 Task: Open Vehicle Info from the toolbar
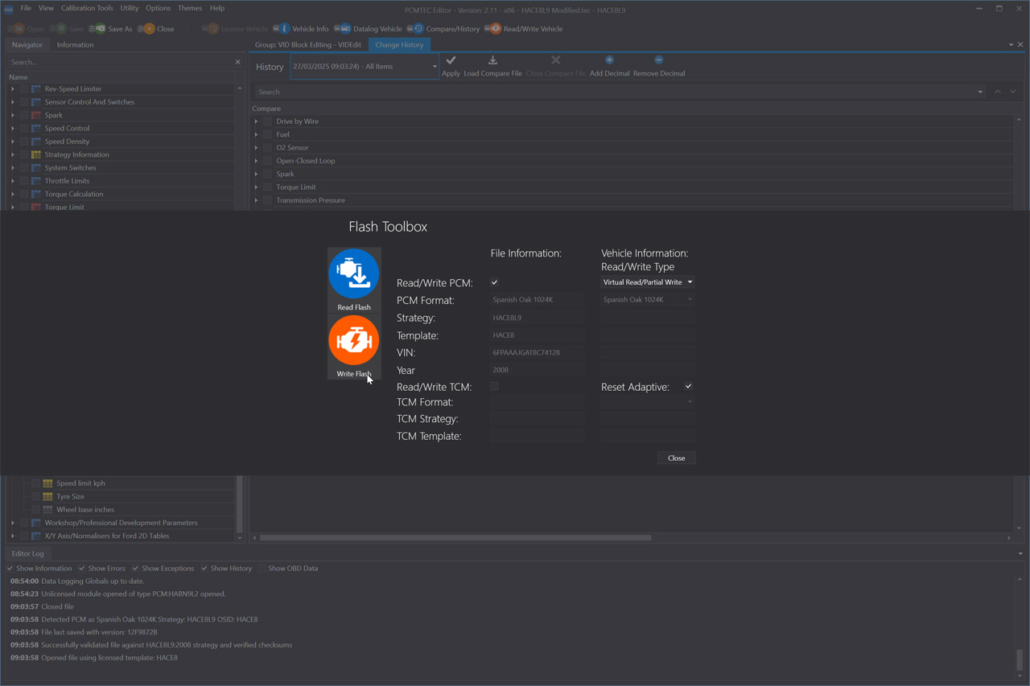click(301, 28)
